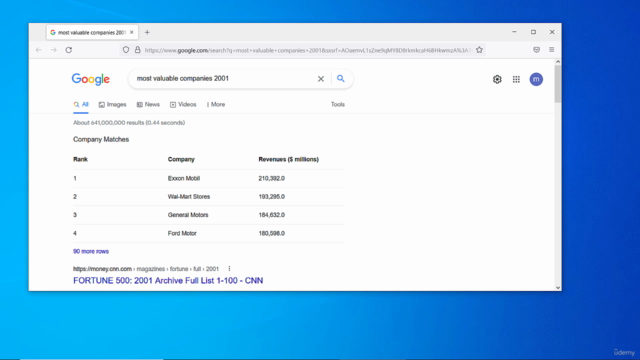The height and width of the screenshot is (360, 640).
Task: Click the 'Company Matches' heading
Action: 101,140
